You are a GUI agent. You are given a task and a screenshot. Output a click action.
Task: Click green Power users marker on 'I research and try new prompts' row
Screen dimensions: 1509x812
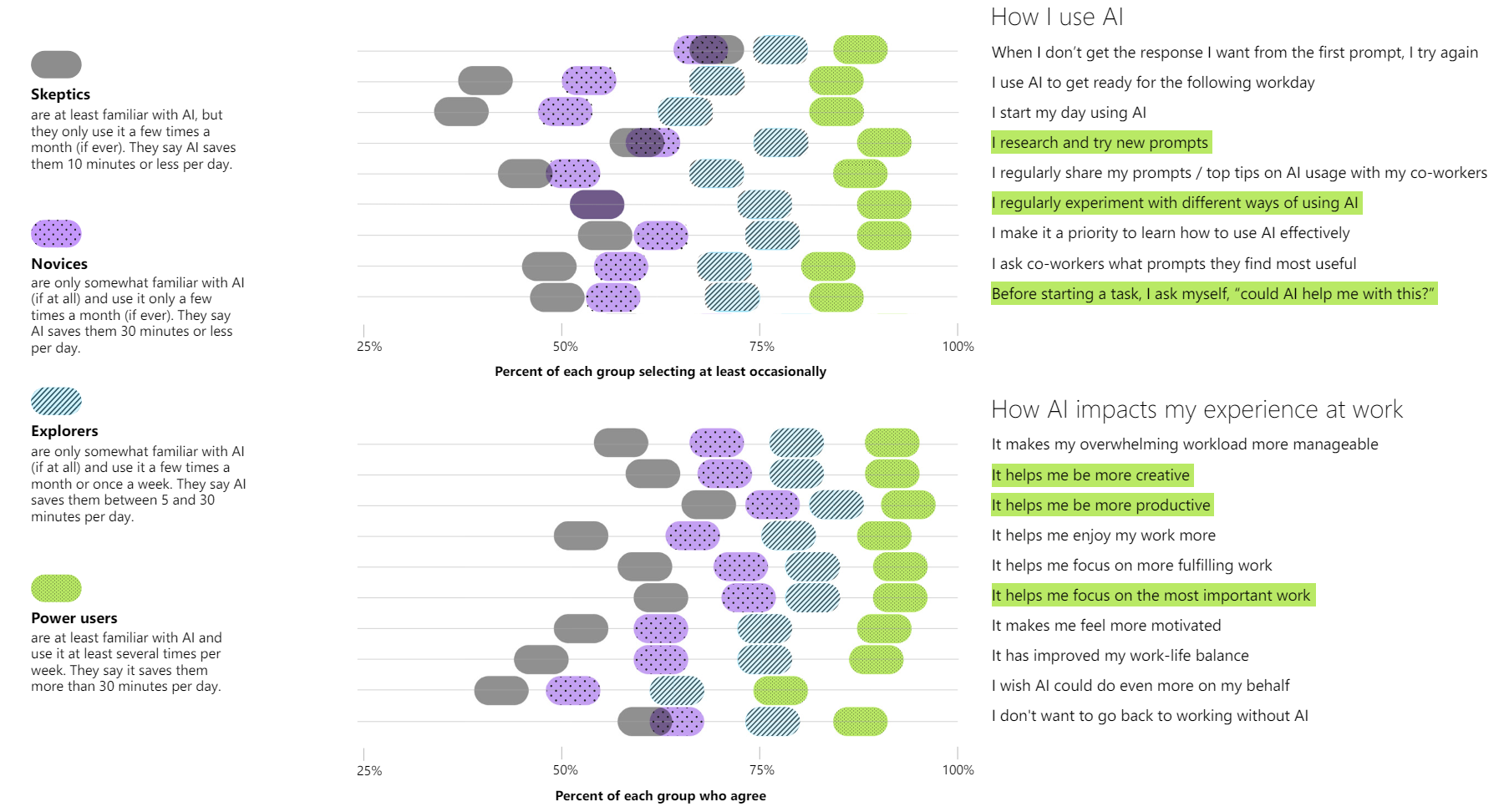tap(884, 143)
